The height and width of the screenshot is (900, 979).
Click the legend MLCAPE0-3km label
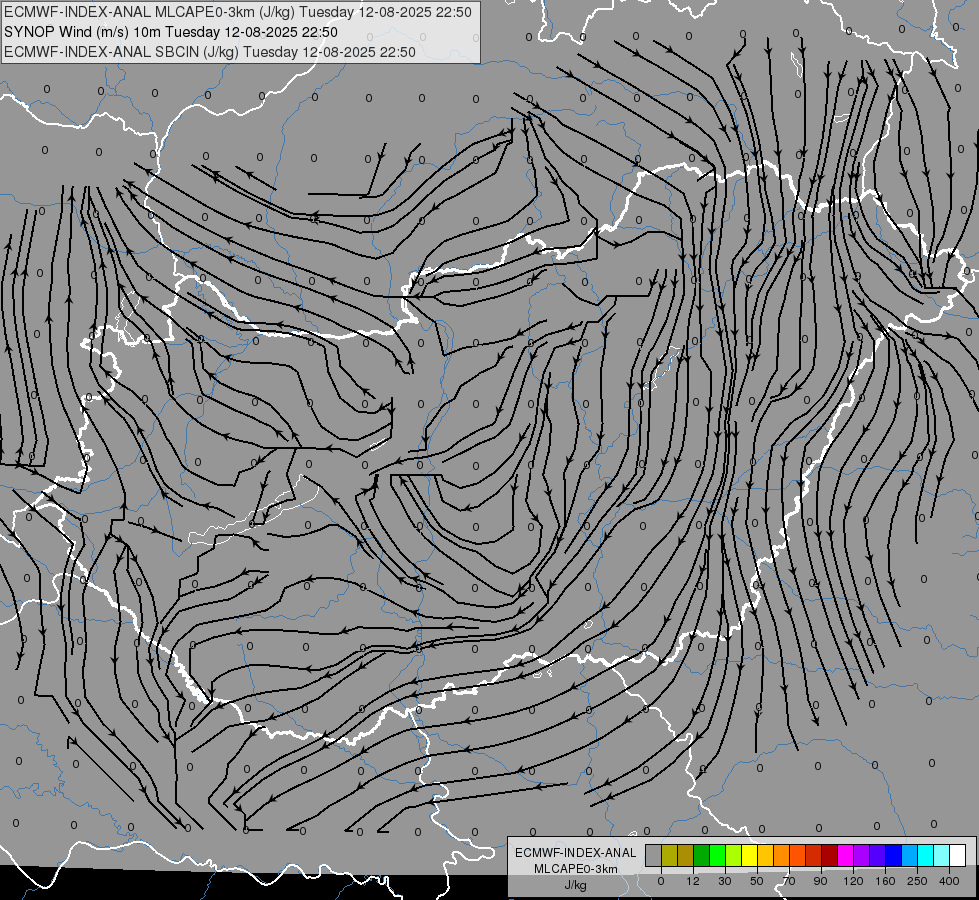tap(576, 869)
